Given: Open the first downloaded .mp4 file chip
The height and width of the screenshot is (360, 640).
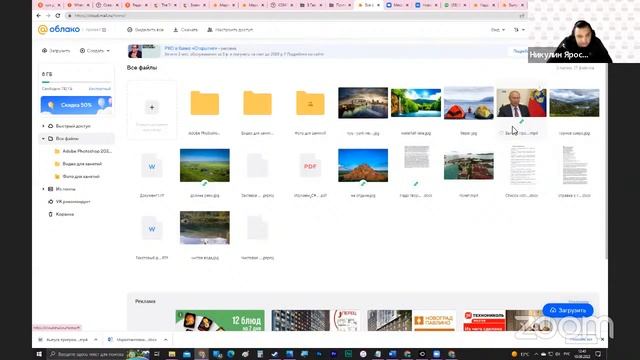Looking at the screenshot, I should tap(64, 340).
